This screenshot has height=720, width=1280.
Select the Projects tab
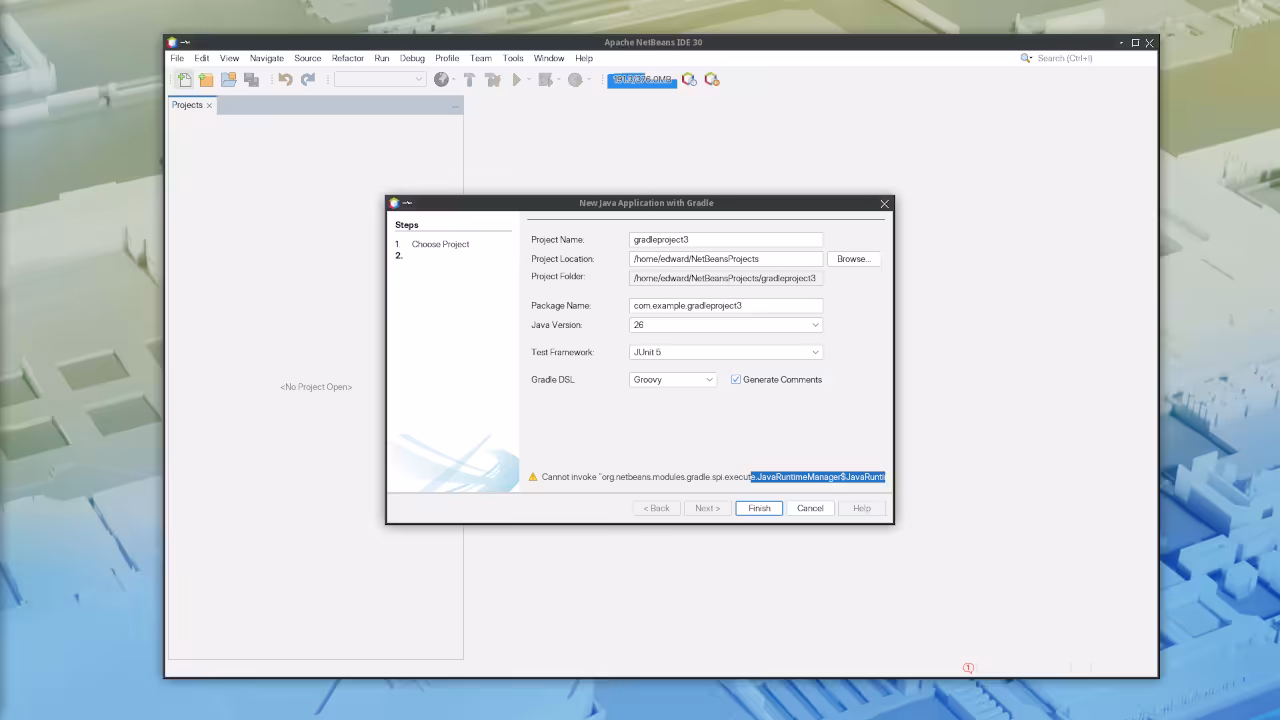pos(187,105)
